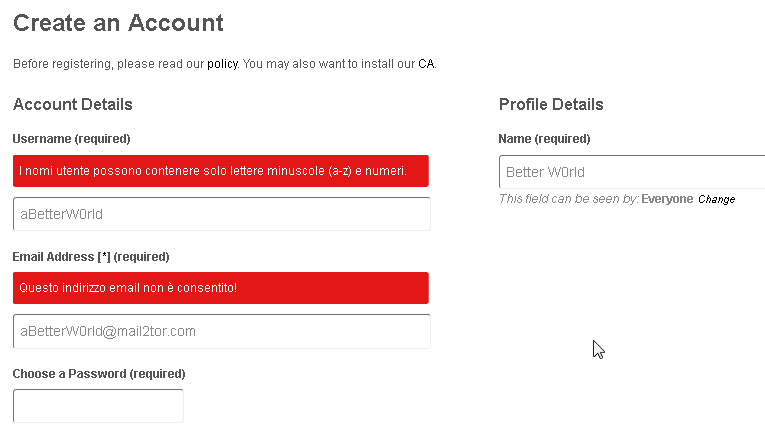Screen dimensions: 765x440
Task: Click the "Profile Details" heading
Action: [x=551, y=104]
